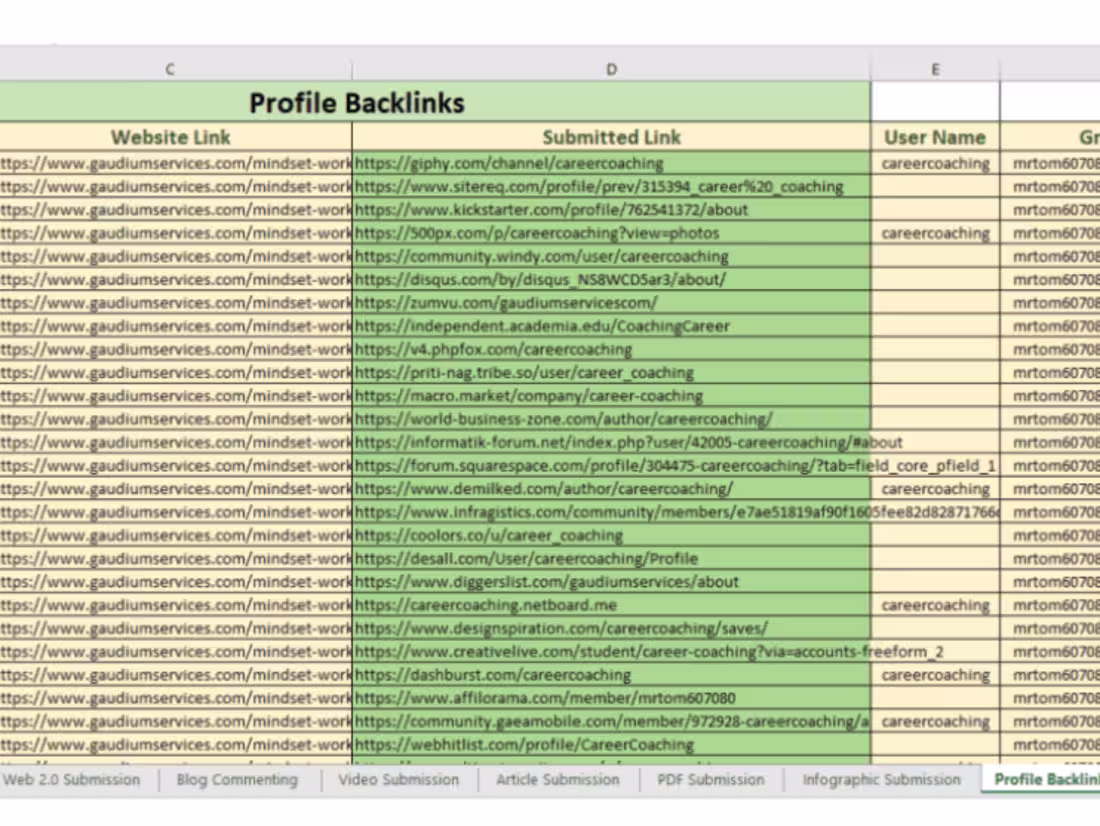Image resolution: width=1100 pixels, height=826 pixels.
Task: Select the diggerslist.com/gaudiumservices/about cell
Action: [611, 582]
